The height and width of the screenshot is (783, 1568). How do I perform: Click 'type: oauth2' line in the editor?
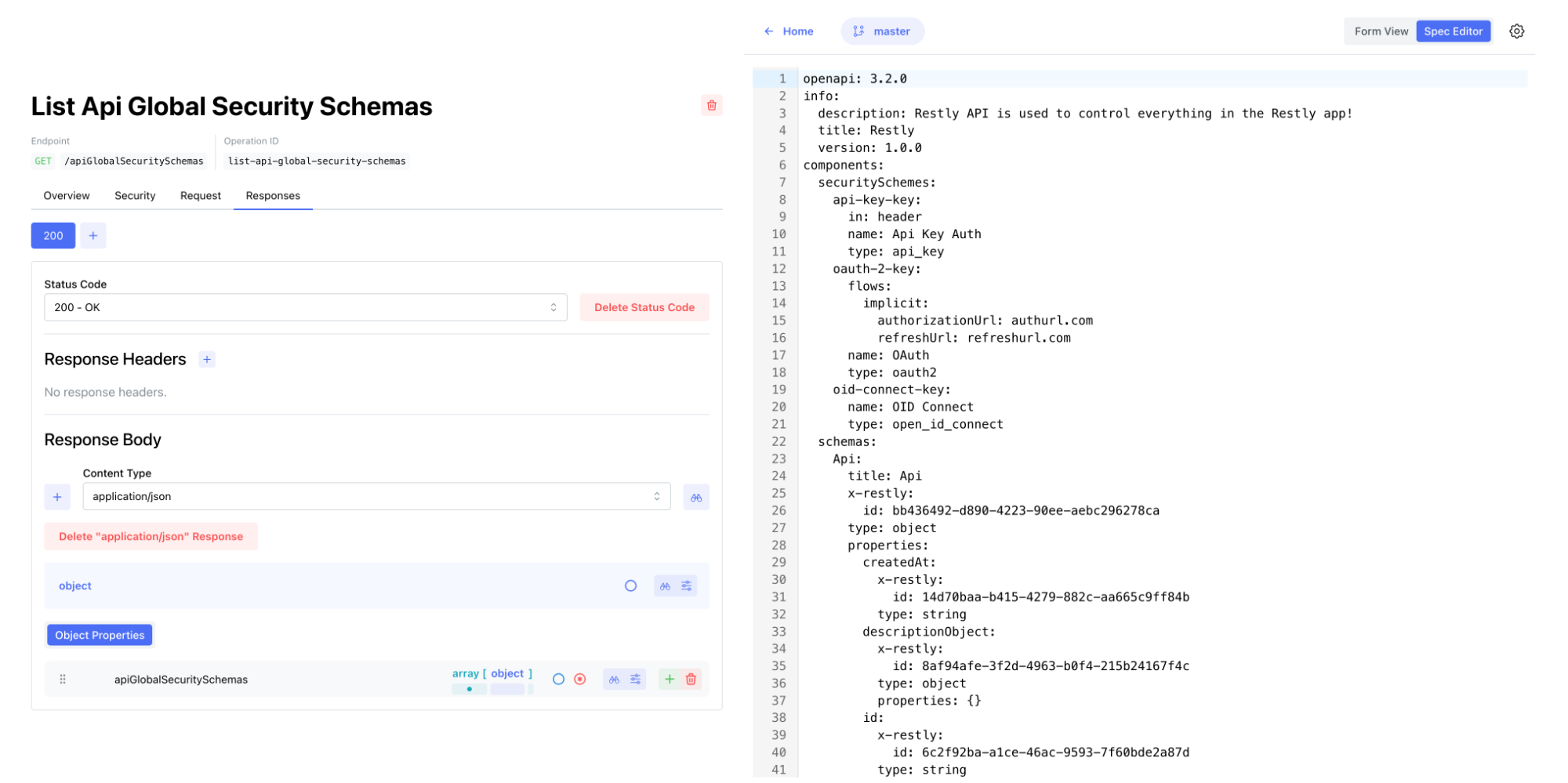coord(892,372)
